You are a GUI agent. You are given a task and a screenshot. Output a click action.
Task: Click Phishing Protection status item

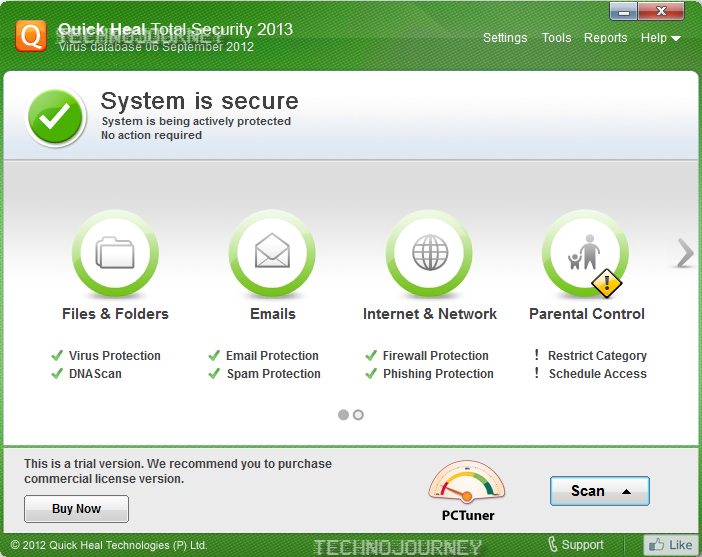(429, 373)
